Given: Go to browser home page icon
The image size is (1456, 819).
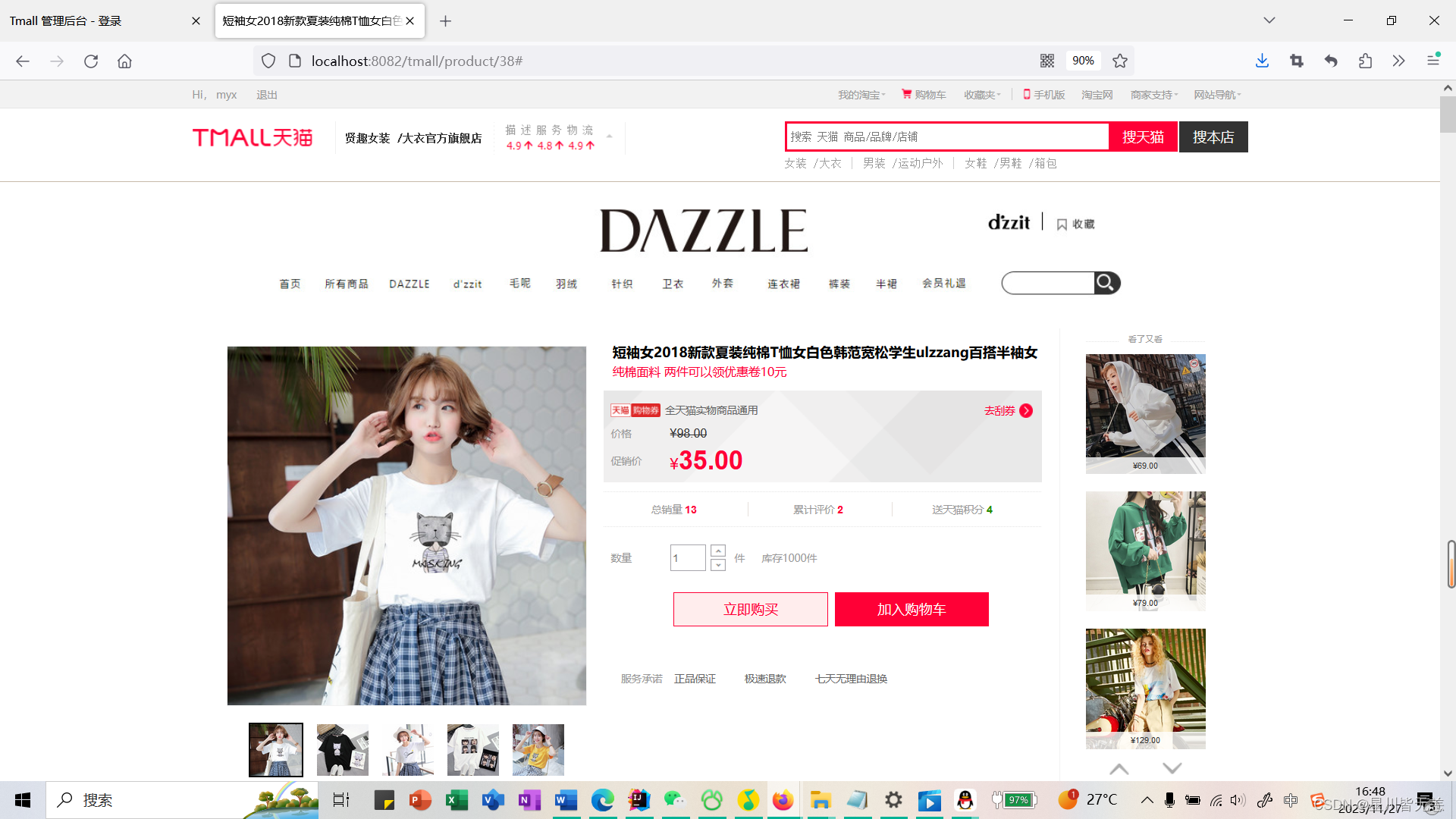Looking at the screenshot, I should coord(124,61).
